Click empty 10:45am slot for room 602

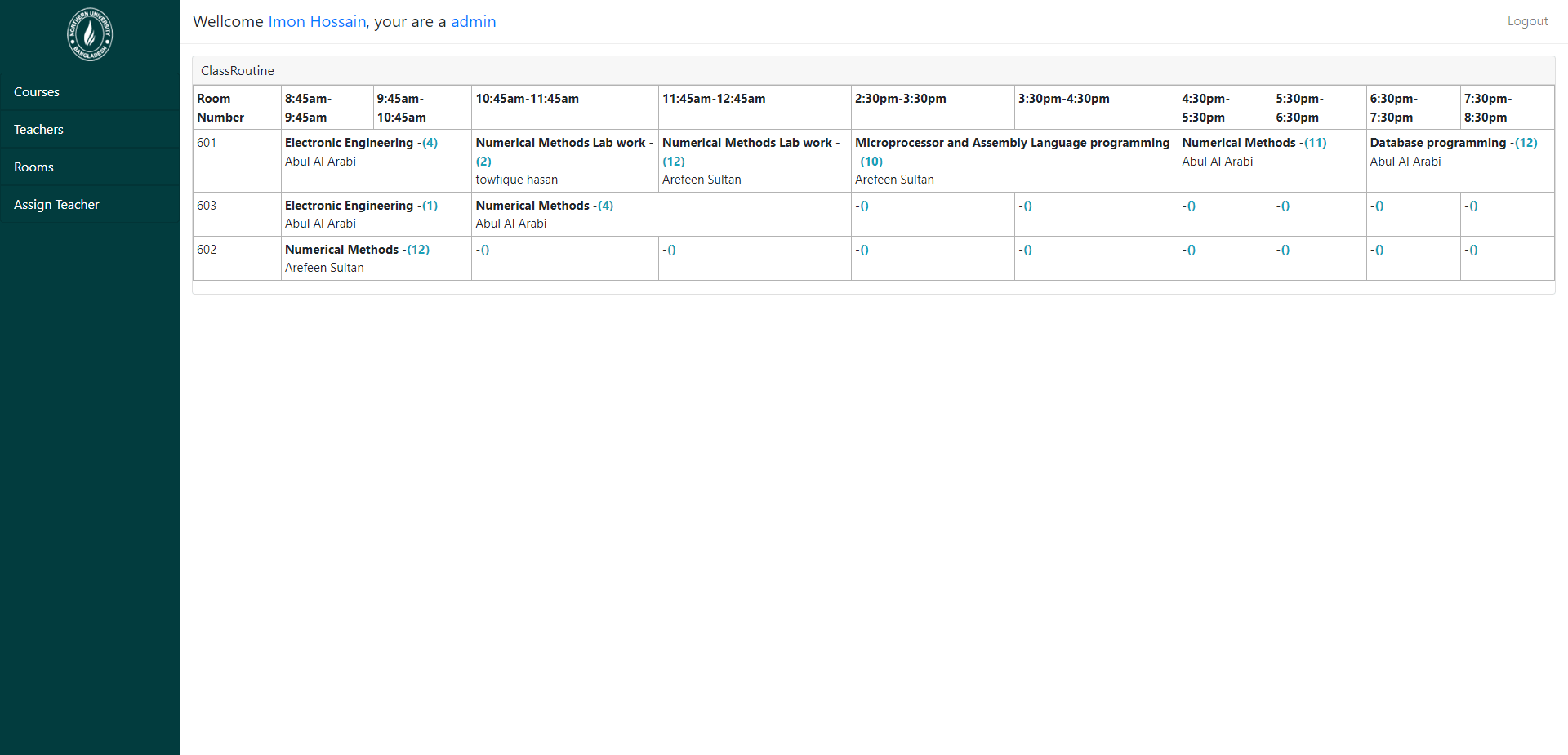coord(483,251)
